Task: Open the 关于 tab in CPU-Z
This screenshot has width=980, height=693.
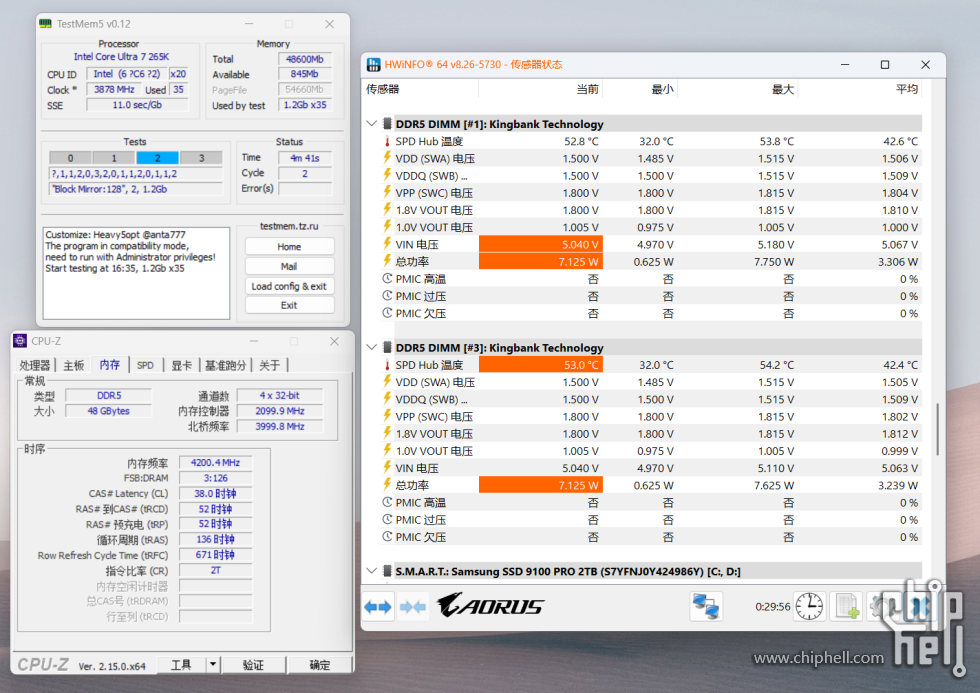Action: [x=269, y=366]
